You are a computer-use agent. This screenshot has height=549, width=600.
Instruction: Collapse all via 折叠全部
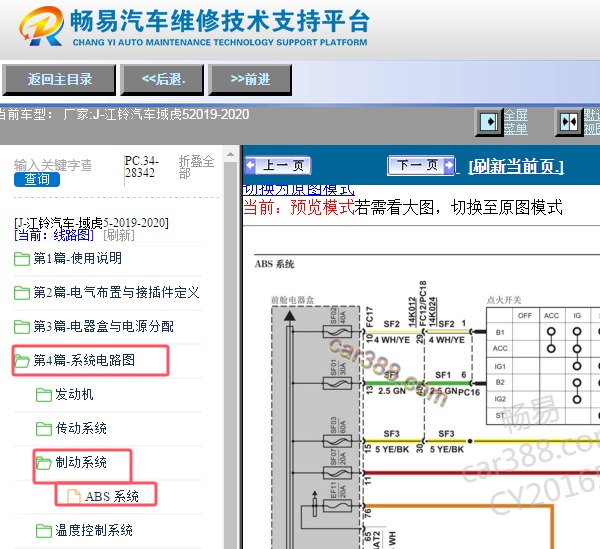[x=196, y=167]
